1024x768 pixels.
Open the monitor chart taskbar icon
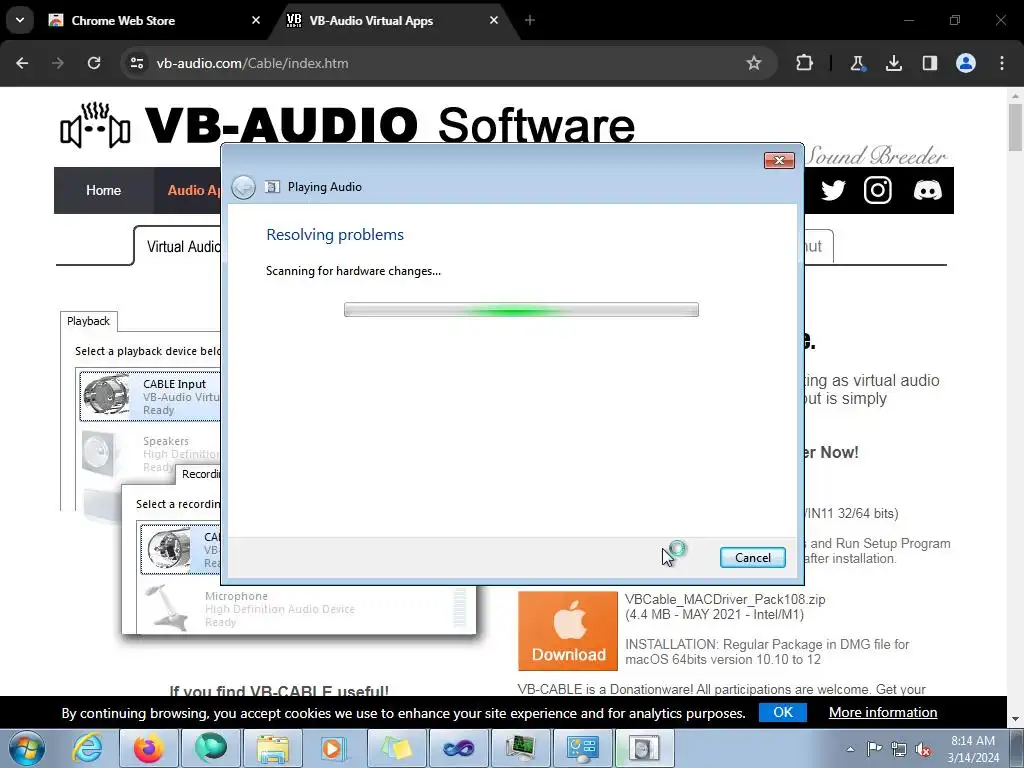[x=520, y=748]
